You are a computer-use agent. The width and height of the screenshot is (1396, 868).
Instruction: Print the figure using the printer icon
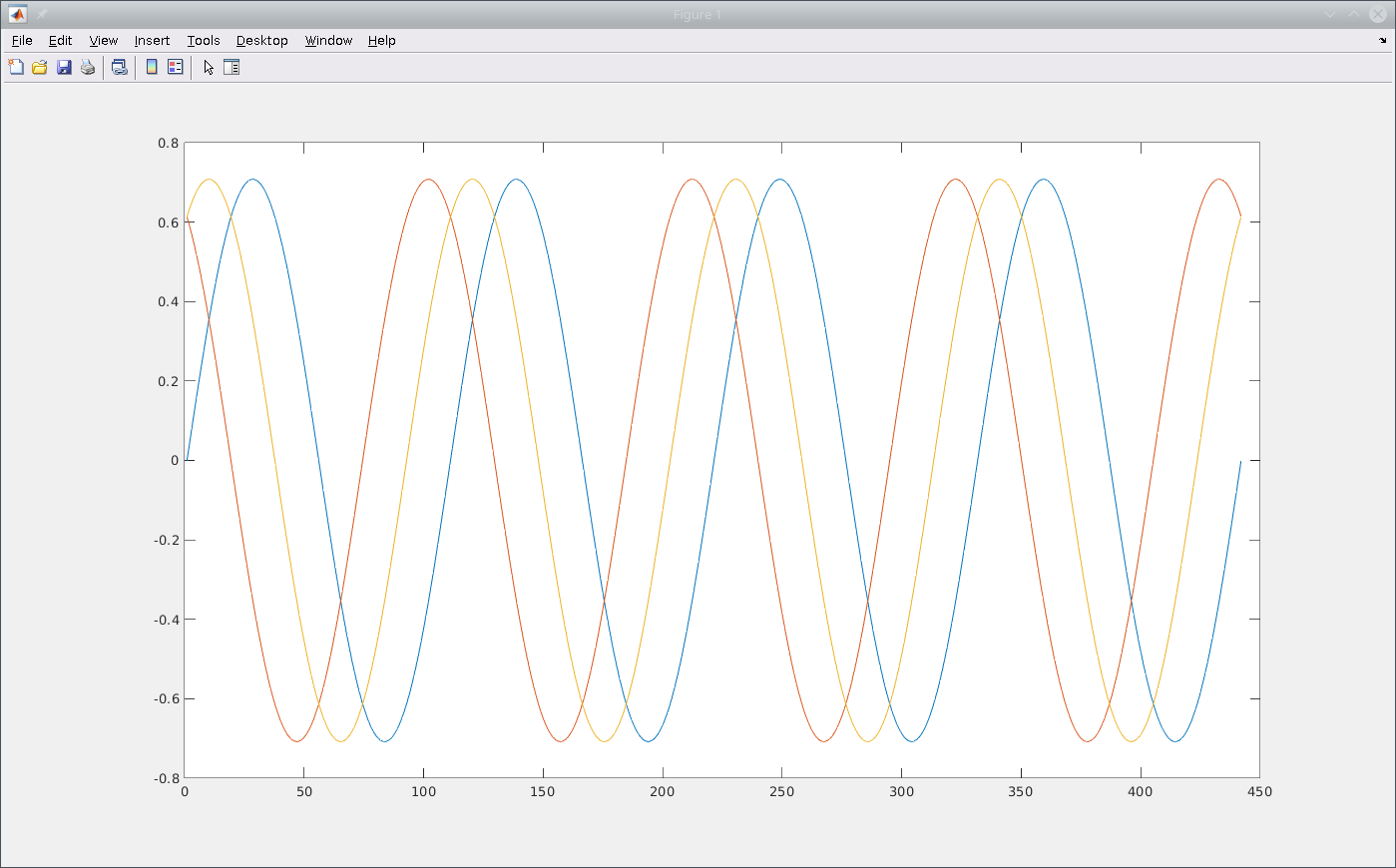click(88, 67)
